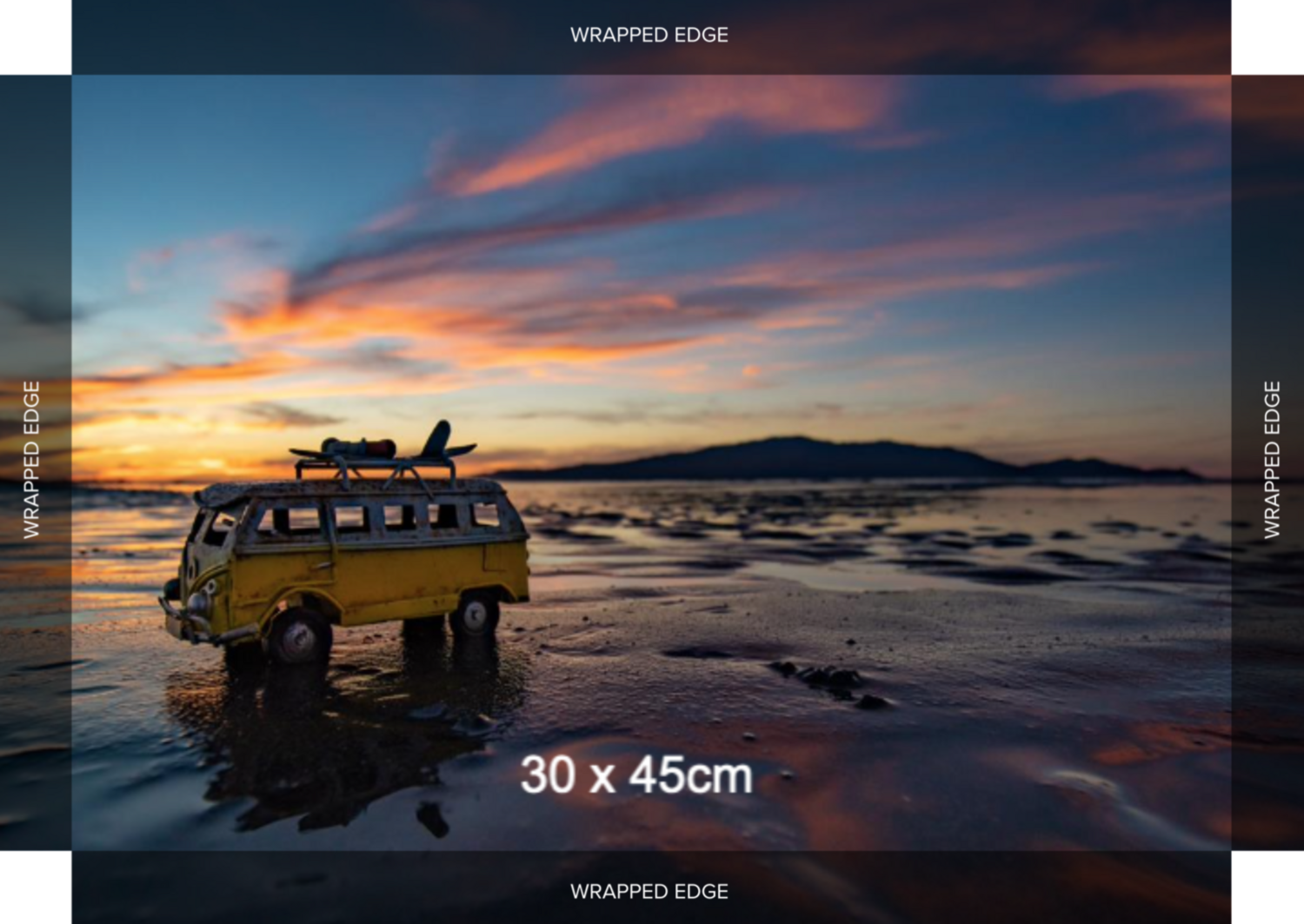The height and width of the screenshot is (924, 1304).
Task: Click the bottom WRAPPED EDGE label
Action: tap(649, 891)
